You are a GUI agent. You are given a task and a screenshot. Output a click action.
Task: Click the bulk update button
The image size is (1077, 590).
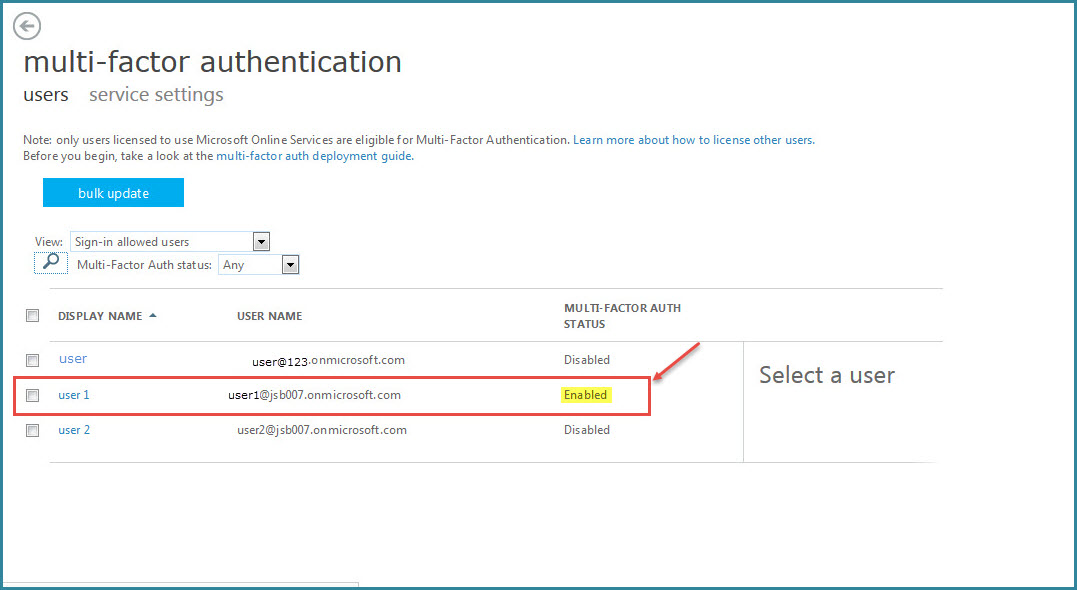[113, 192]
